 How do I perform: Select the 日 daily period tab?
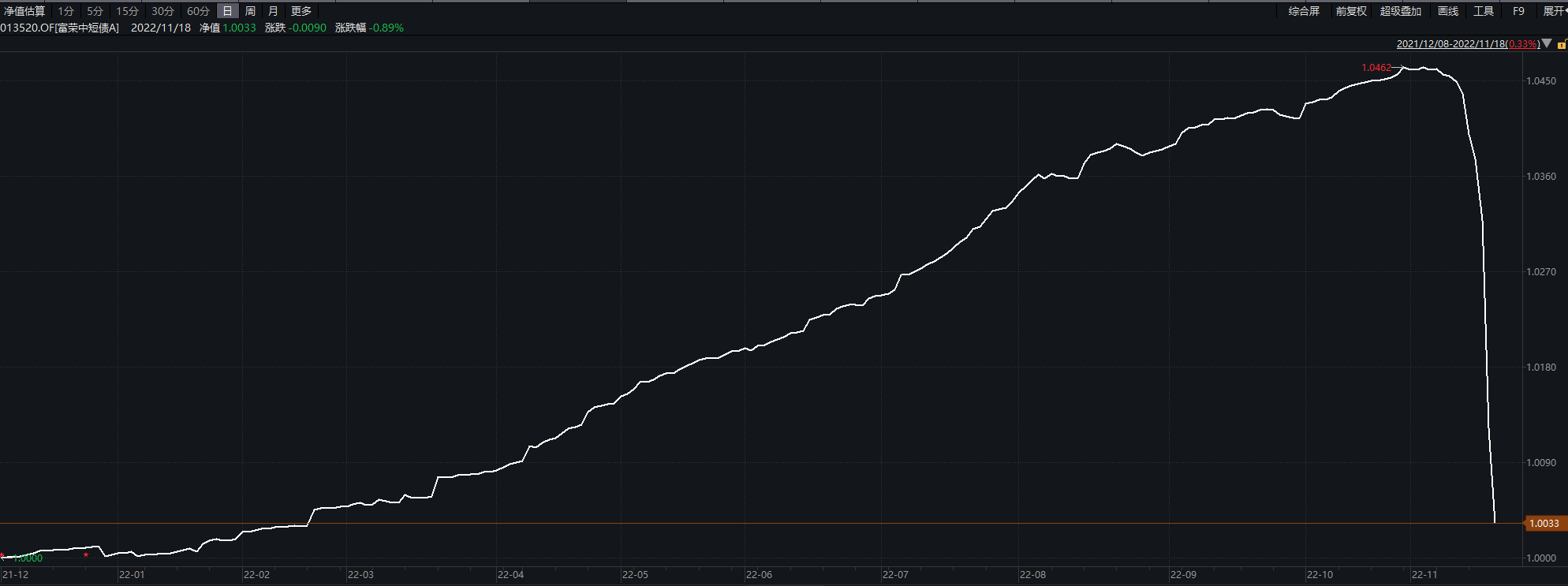click(227, 11)
